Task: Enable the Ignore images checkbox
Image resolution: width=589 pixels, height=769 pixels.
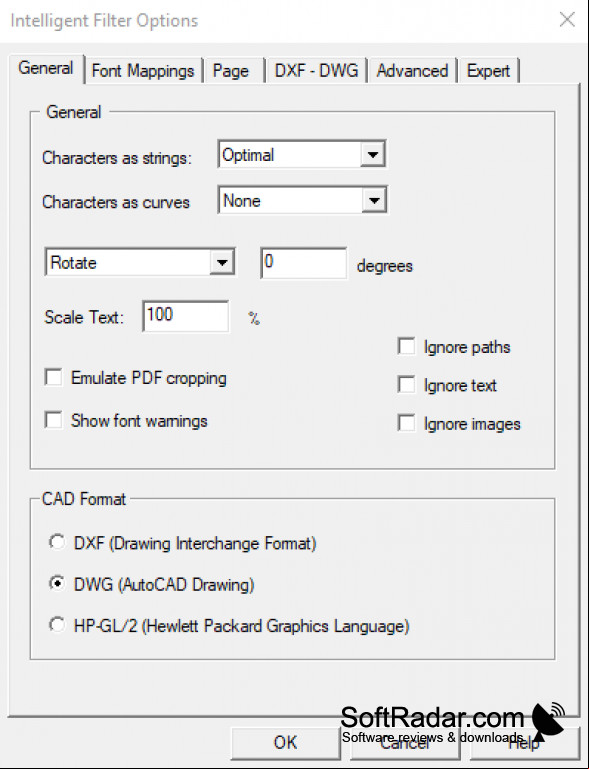Action: 407,423
